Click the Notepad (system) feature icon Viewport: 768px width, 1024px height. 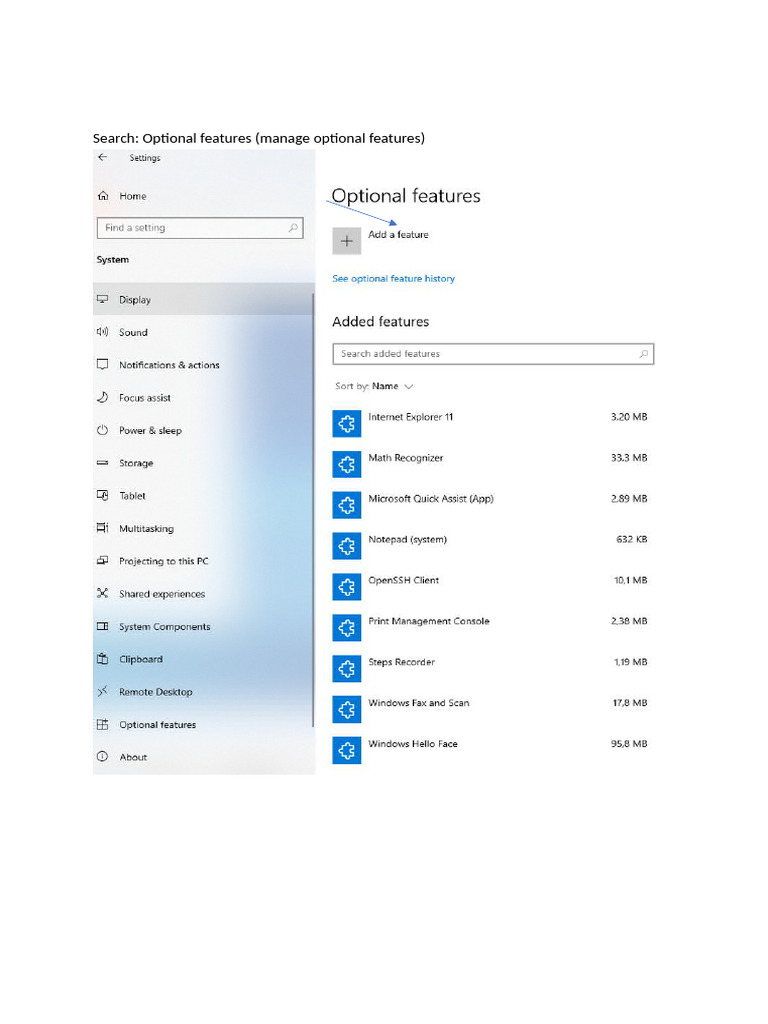(x=347, y=546)
